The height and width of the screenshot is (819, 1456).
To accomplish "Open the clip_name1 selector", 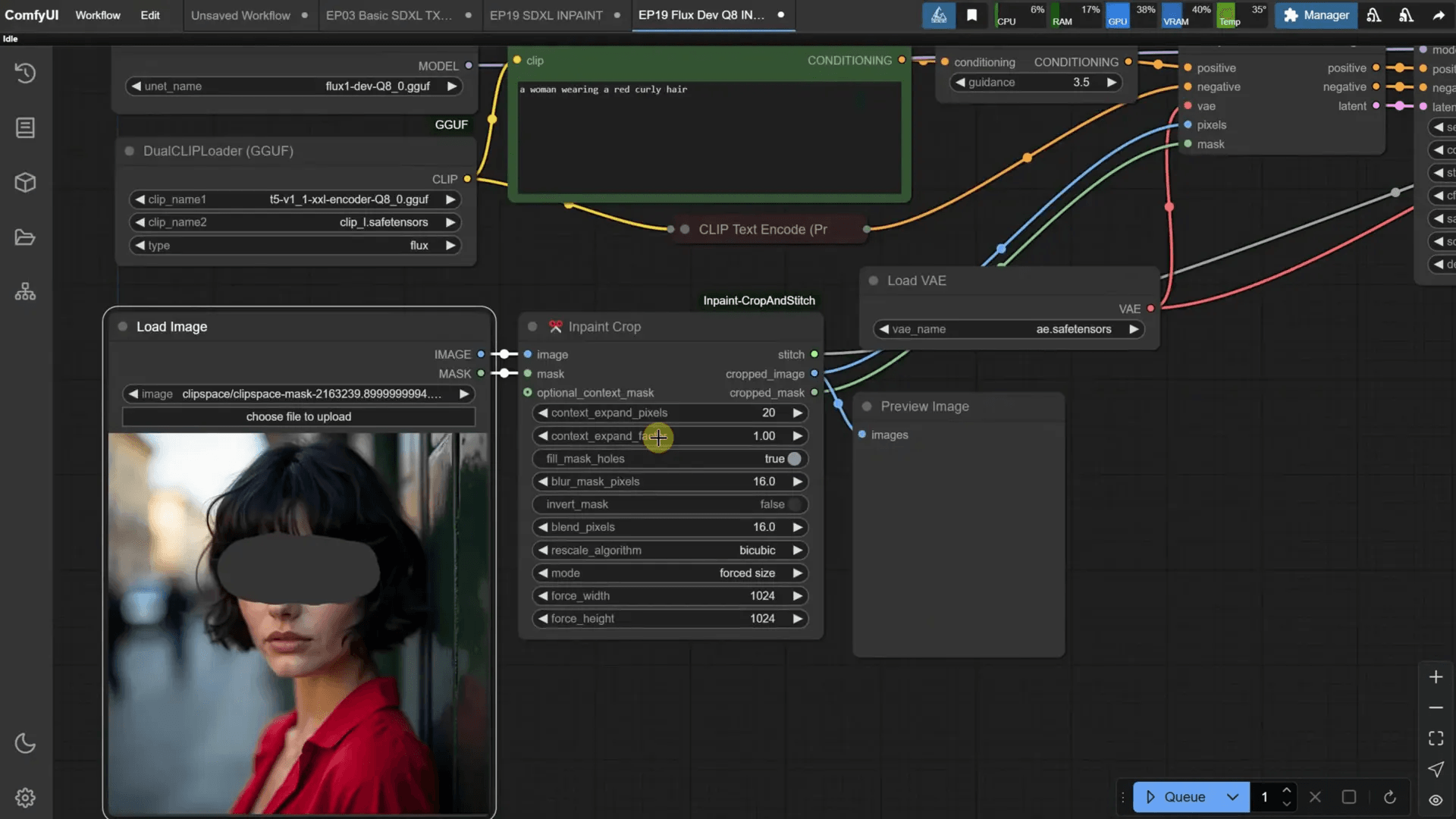I will click(x=294, y=199).
